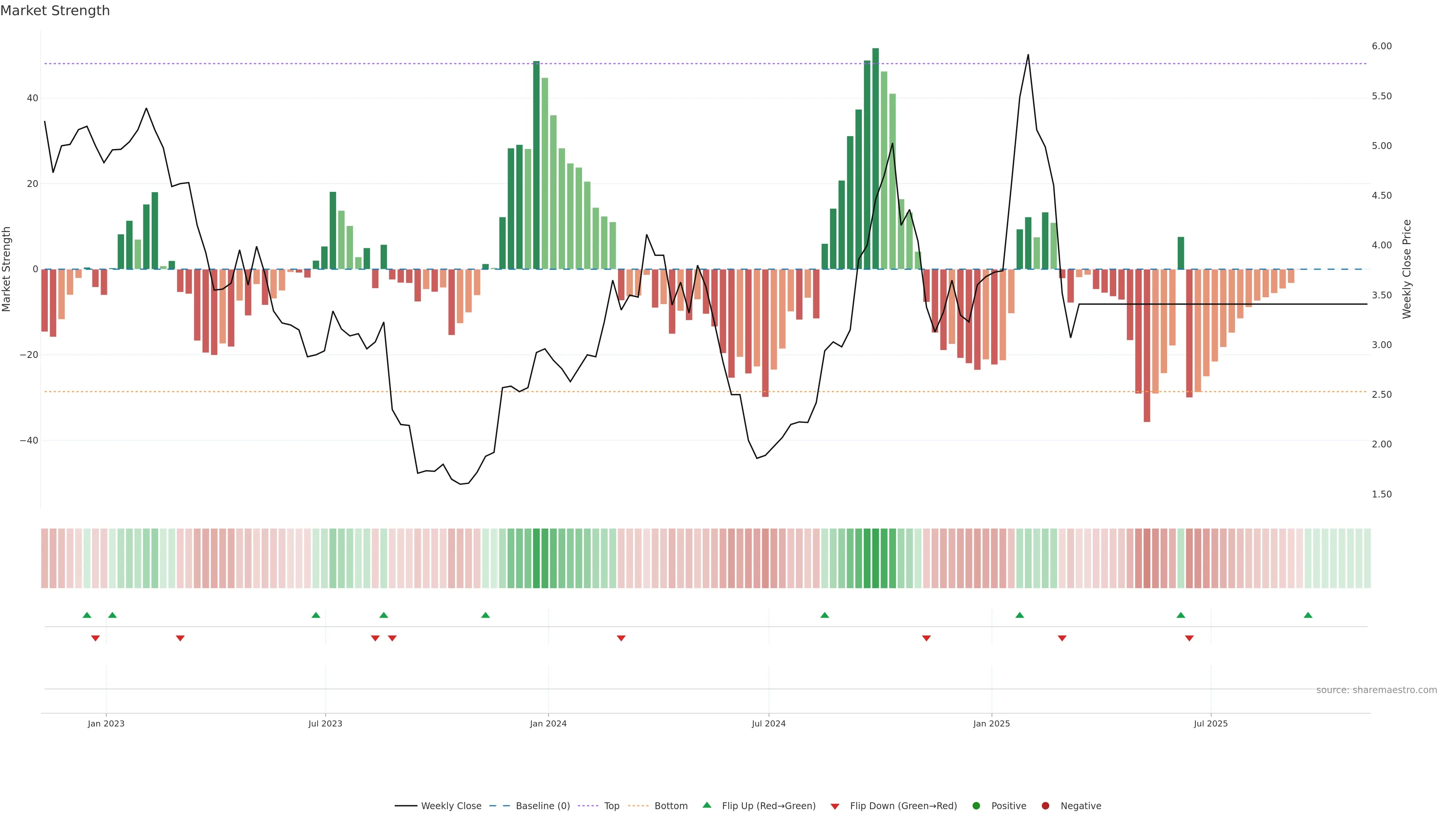Click the Weekly Close Price axis title
Screen dimensions: 1456x819
(1407, 269)
